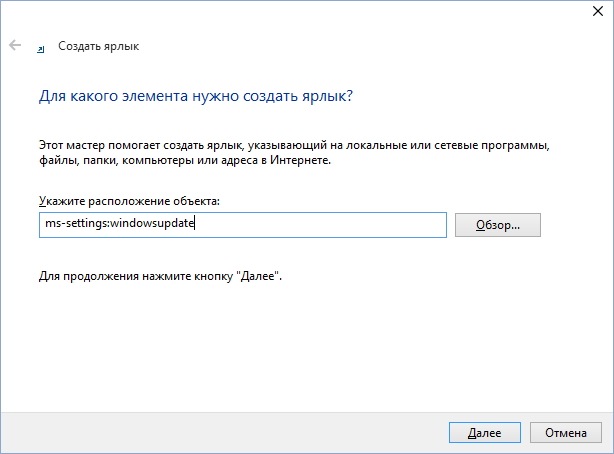Image resolution: width=614 pixels, height=454 pixels.
Task: Click the shortcut icon beside Создать ярлык
Action: pos(41,49)
